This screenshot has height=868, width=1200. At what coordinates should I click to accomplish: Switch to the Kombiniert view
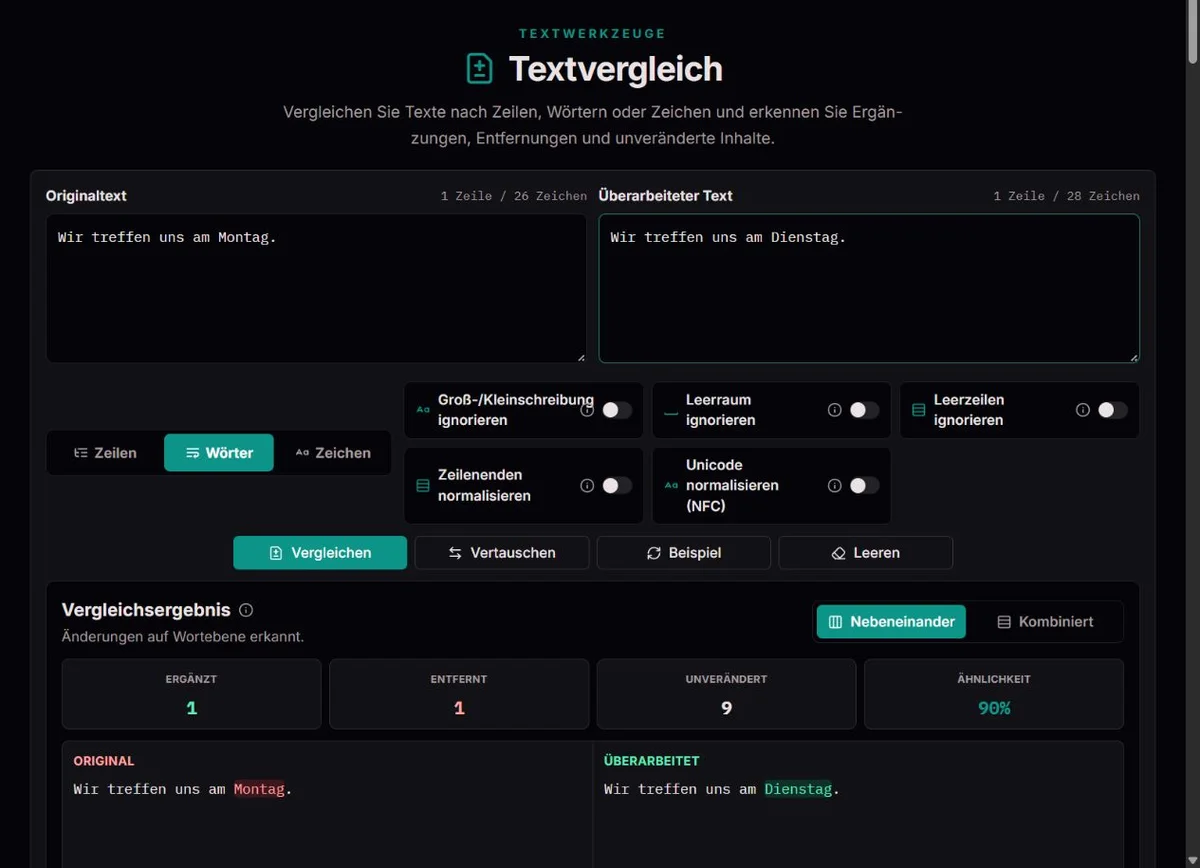point(1045,622)
